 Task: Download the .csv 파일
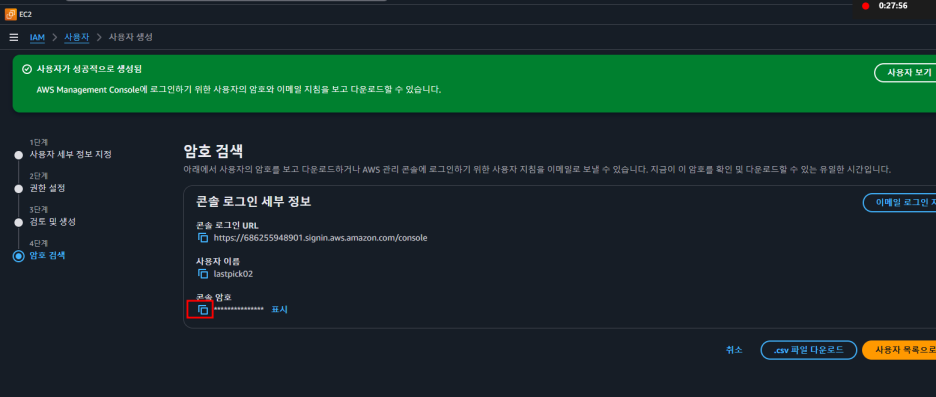(809, 350)
